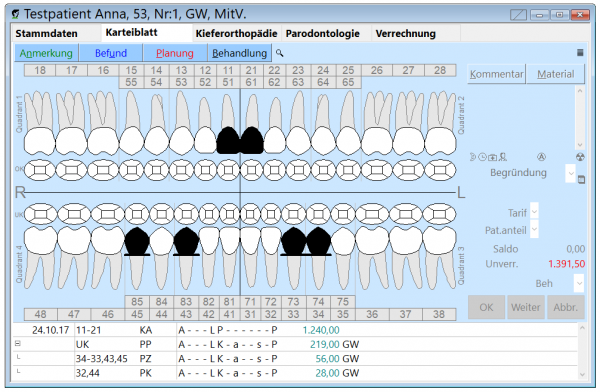Click the clock icon above Begründung

point(483,157)
